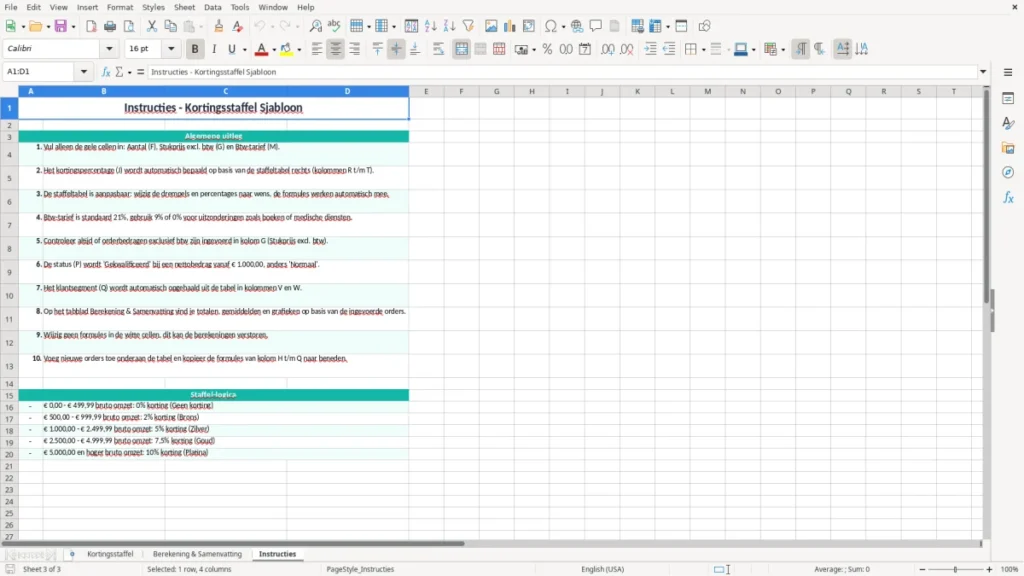This screenshot has height=576, width=1024.
Task: Open the File menu
Action: (x=10, y=7)
